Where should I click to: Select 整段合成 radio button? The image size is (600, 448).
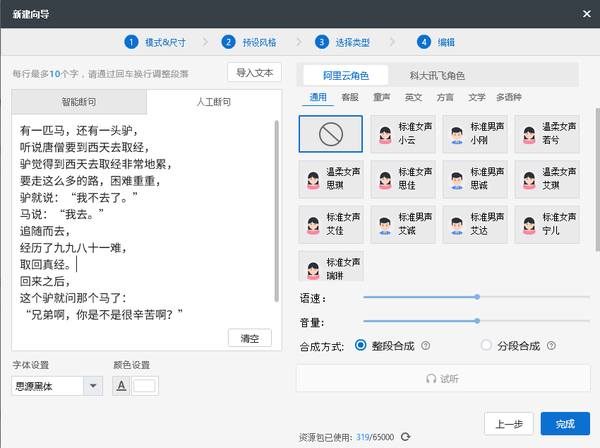[x=360, y=345]
